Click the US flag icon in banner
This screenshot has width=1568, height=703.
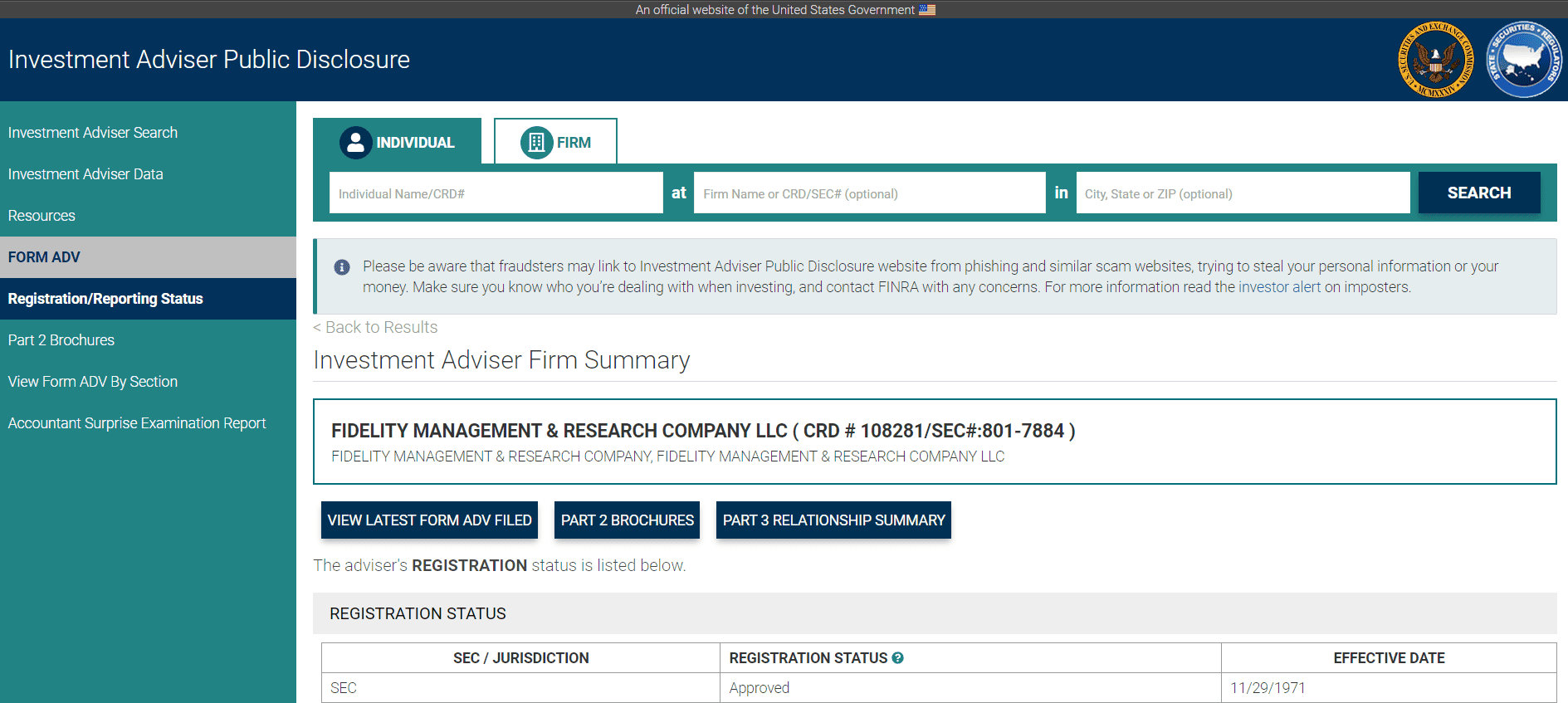(927, 10)
